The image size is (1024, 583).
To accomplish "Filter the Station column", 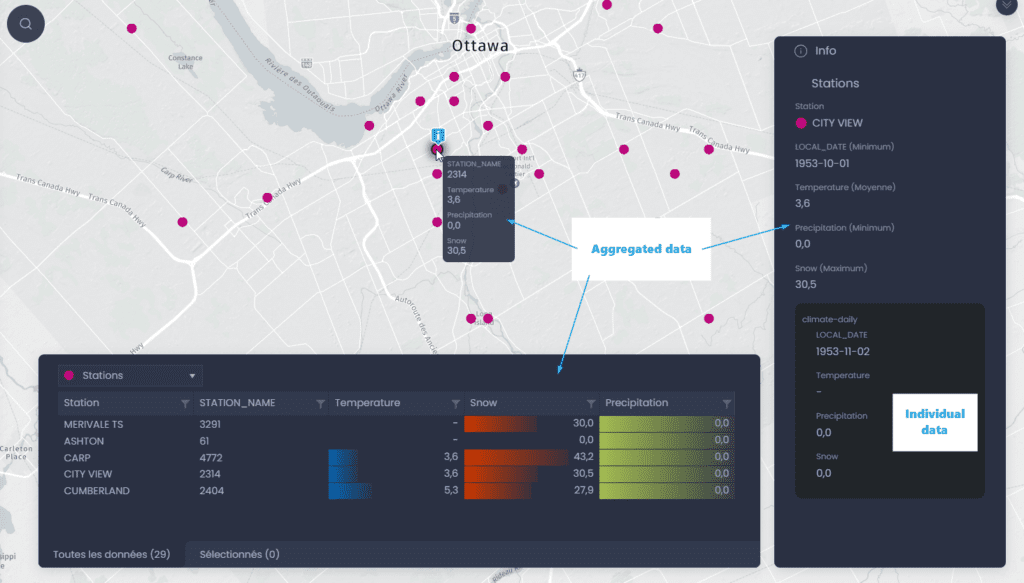I will tap(185, 403).
